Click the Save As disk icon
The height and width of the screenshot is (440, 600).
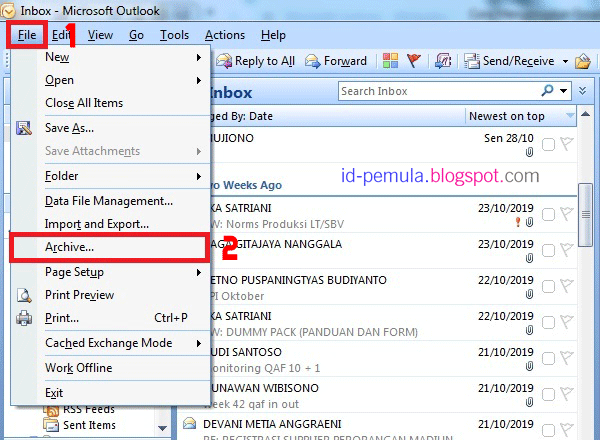(x=24, y=128)
